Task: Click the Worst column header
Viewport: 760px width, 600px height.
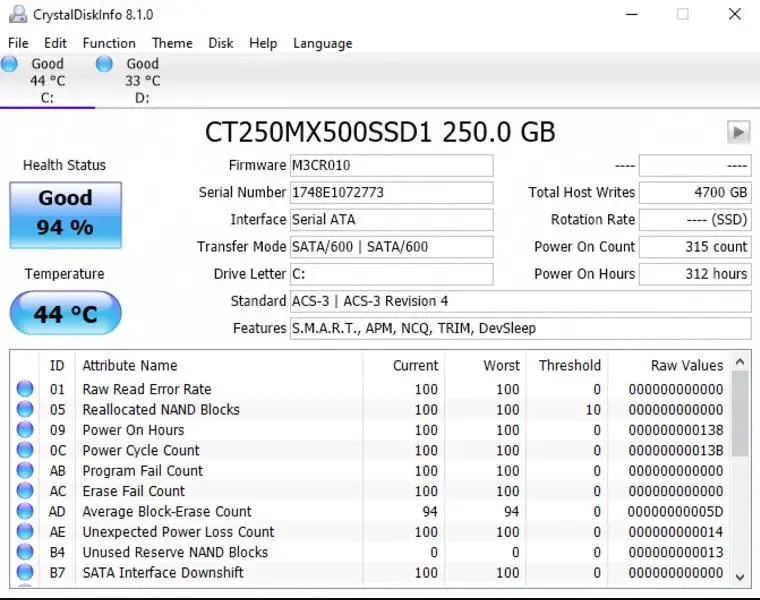Action: tap(501, 365)
